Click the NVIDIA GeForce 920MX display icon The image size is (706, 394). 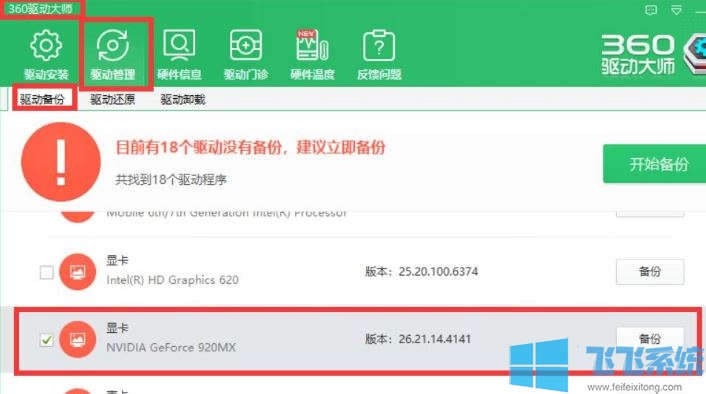pos(77,339)
